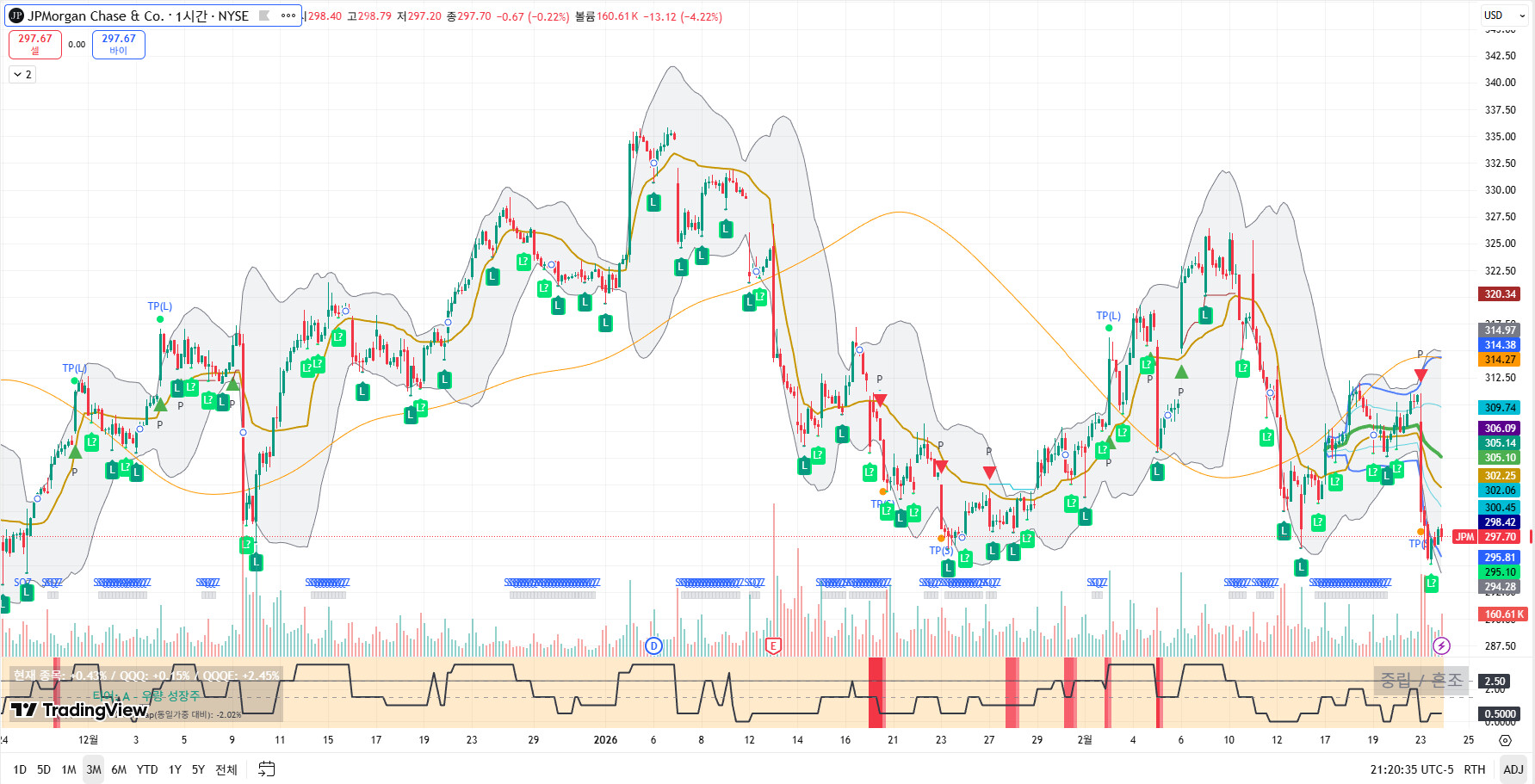The width and height of the screenshot is (1535, 784).
Task: Open the go-to-date calendar icon
Action: click(x=267, y=769)
